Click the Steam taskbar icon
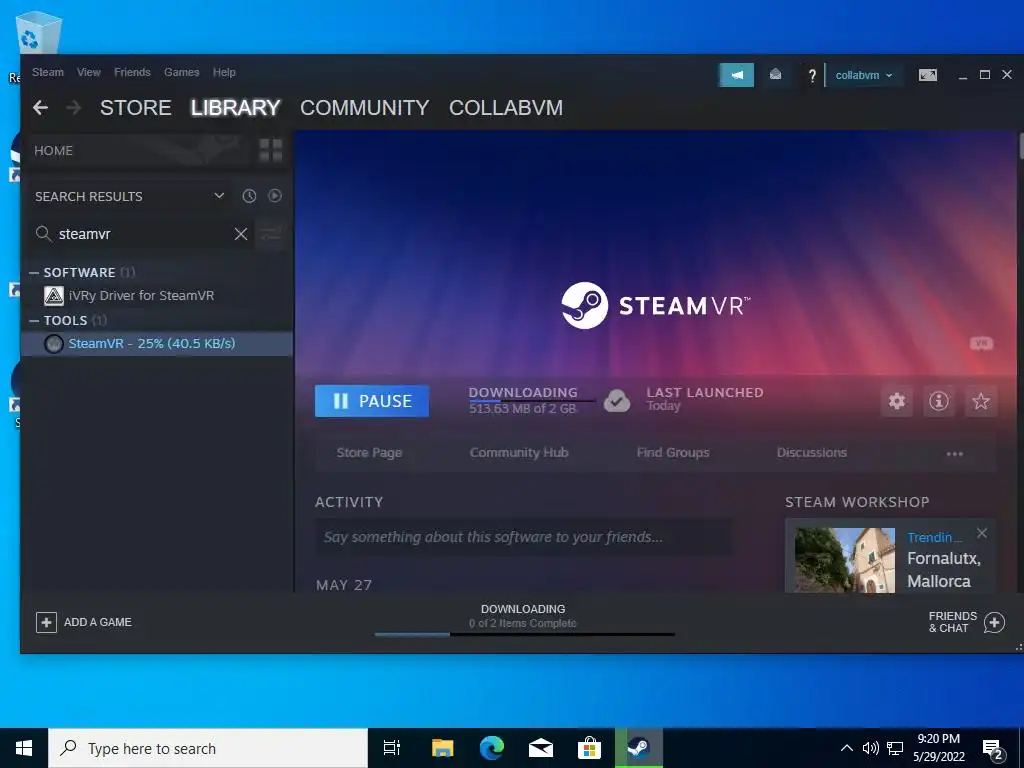This screenshot has height=768, width=1024. pyautogui.click(x=639, y=748)
